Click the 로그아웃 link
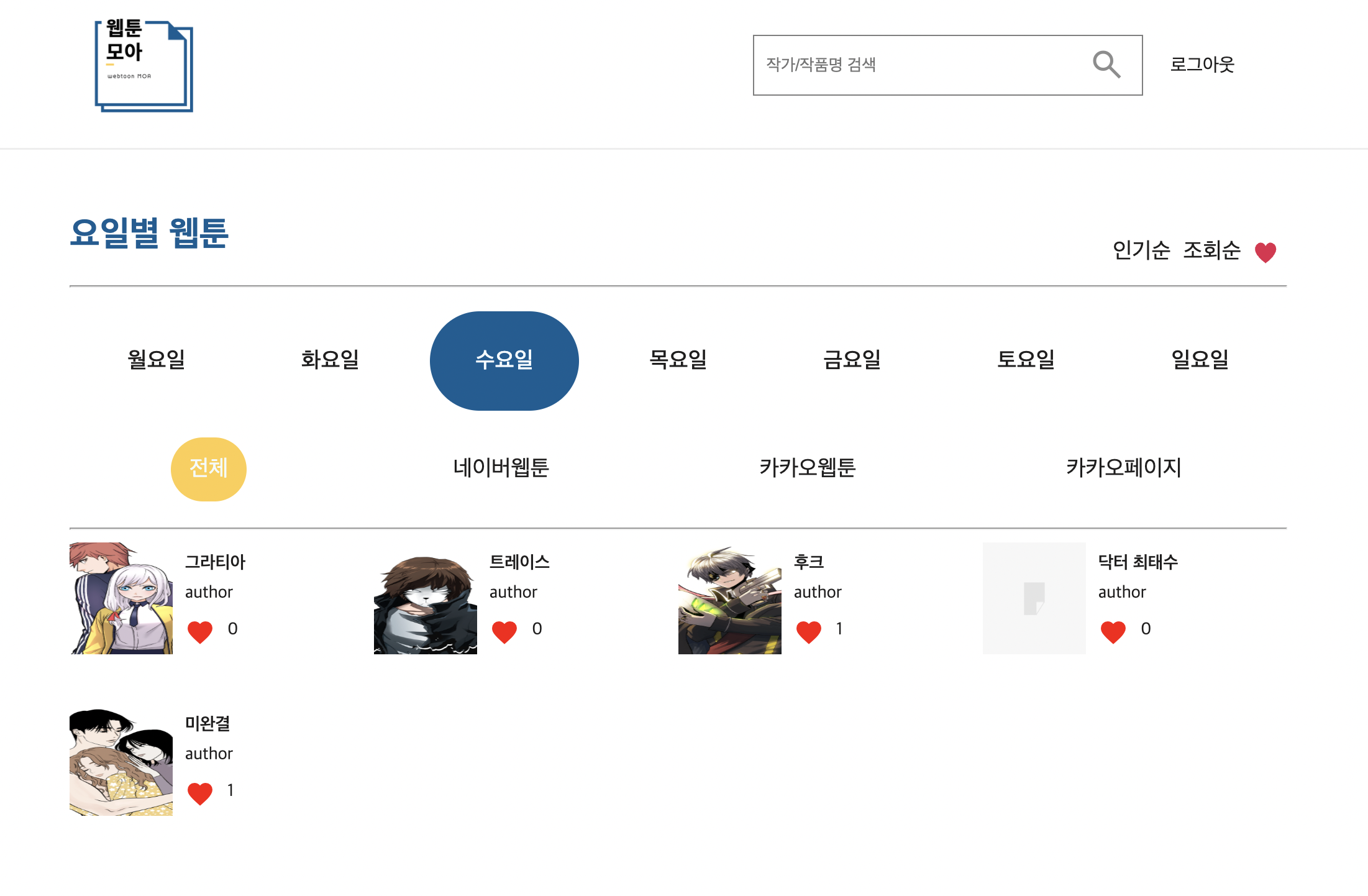1368x896 pixels. coord(1202,65)
